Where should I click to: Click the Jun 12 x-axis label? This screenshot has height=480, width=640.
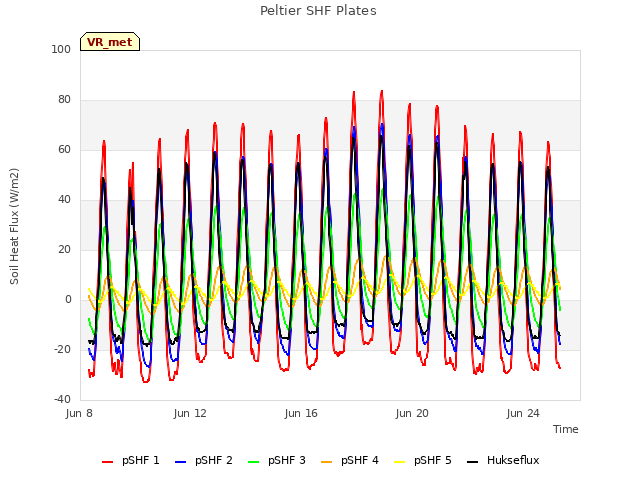(x=190, y=413)
